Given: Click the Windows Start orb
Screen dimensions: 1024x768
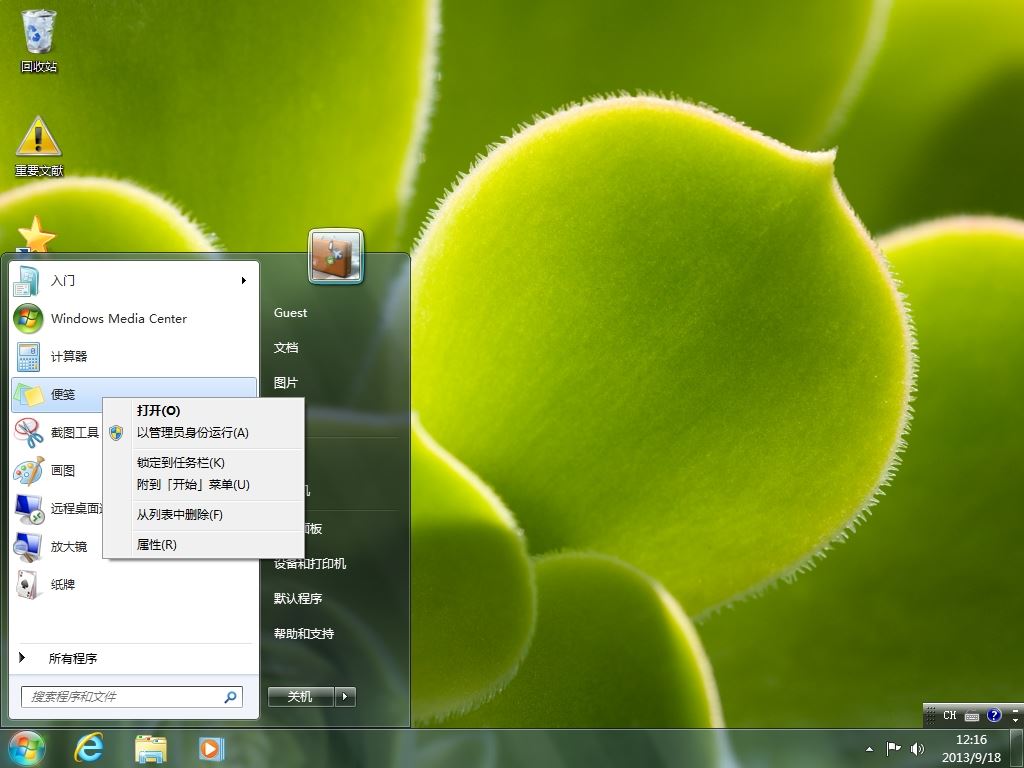Looking at the screenshot, I should 26,748.
